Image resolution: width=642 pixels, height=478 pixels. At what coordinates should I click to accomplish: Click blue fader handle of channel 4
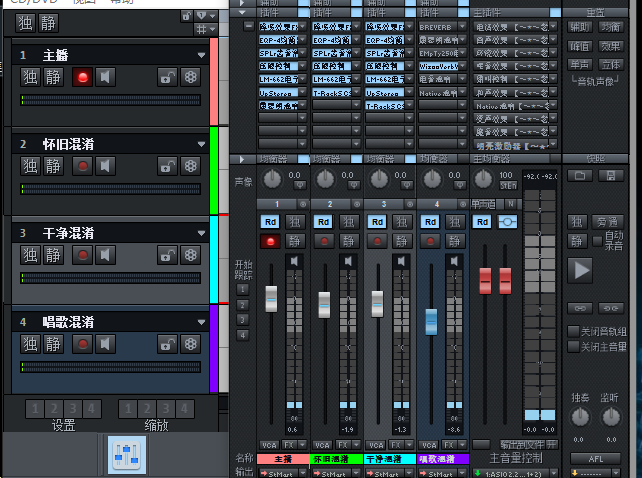(x=431, y=322)
